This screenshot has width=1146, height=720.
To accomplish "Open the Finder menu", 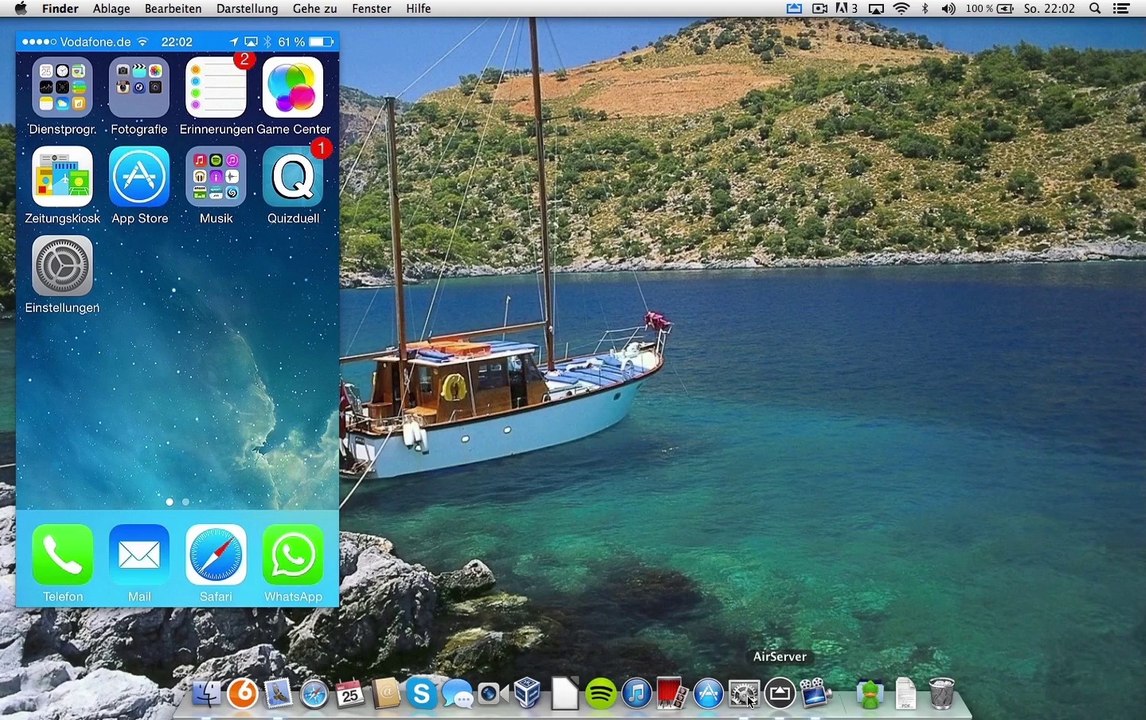I will tap(60, 8).
